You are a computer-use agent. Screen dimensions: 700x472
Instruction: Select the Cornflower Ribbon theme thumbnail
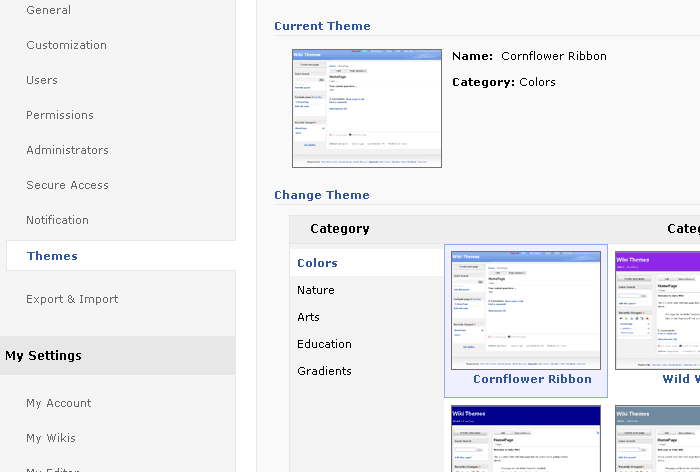click(526, 310)
